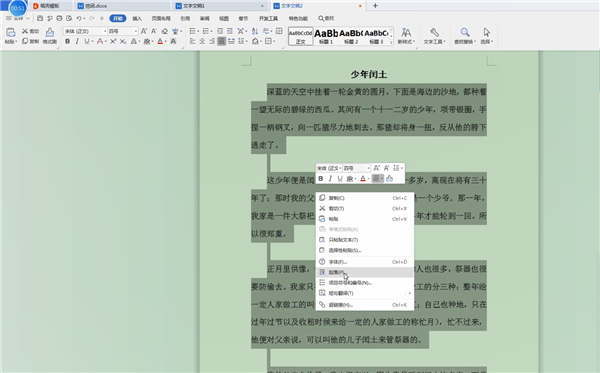This screenshot has width=600, height=373.
Task: Click the Save icon in quick access toolbar
Action: (40, 18)
